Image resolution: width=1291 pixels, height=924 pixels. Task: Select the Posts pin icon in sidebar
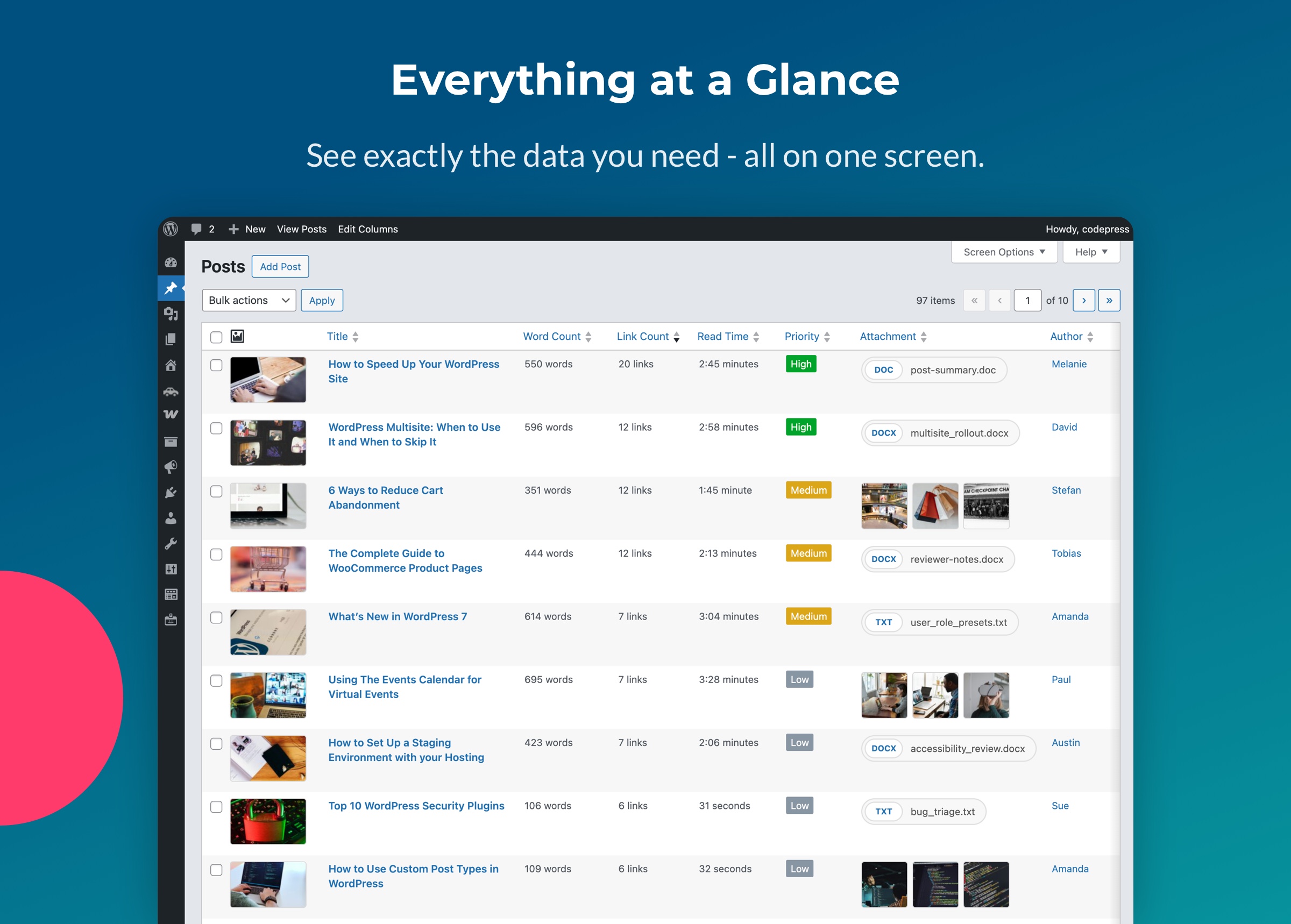171,288
